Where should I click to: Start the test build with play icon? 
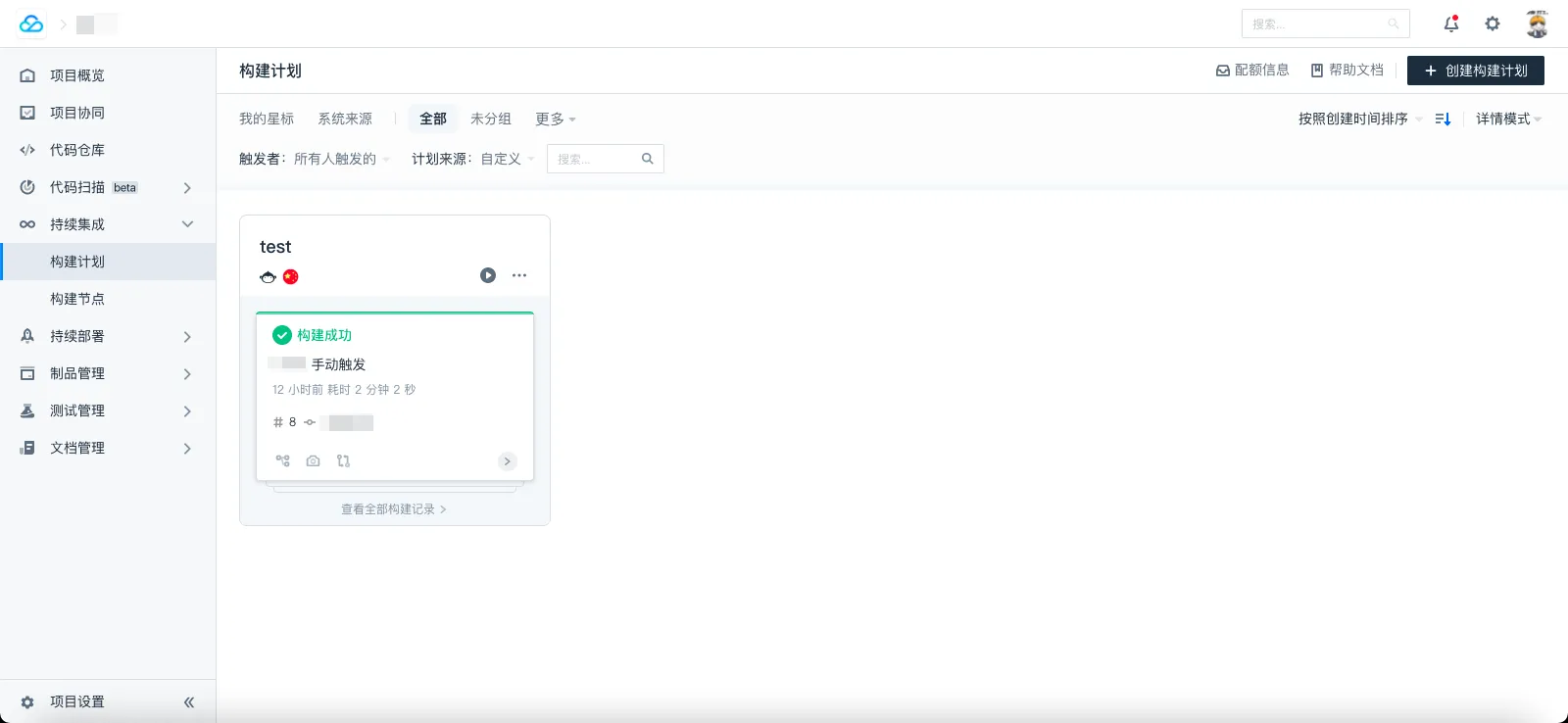[x=488, y=275]
